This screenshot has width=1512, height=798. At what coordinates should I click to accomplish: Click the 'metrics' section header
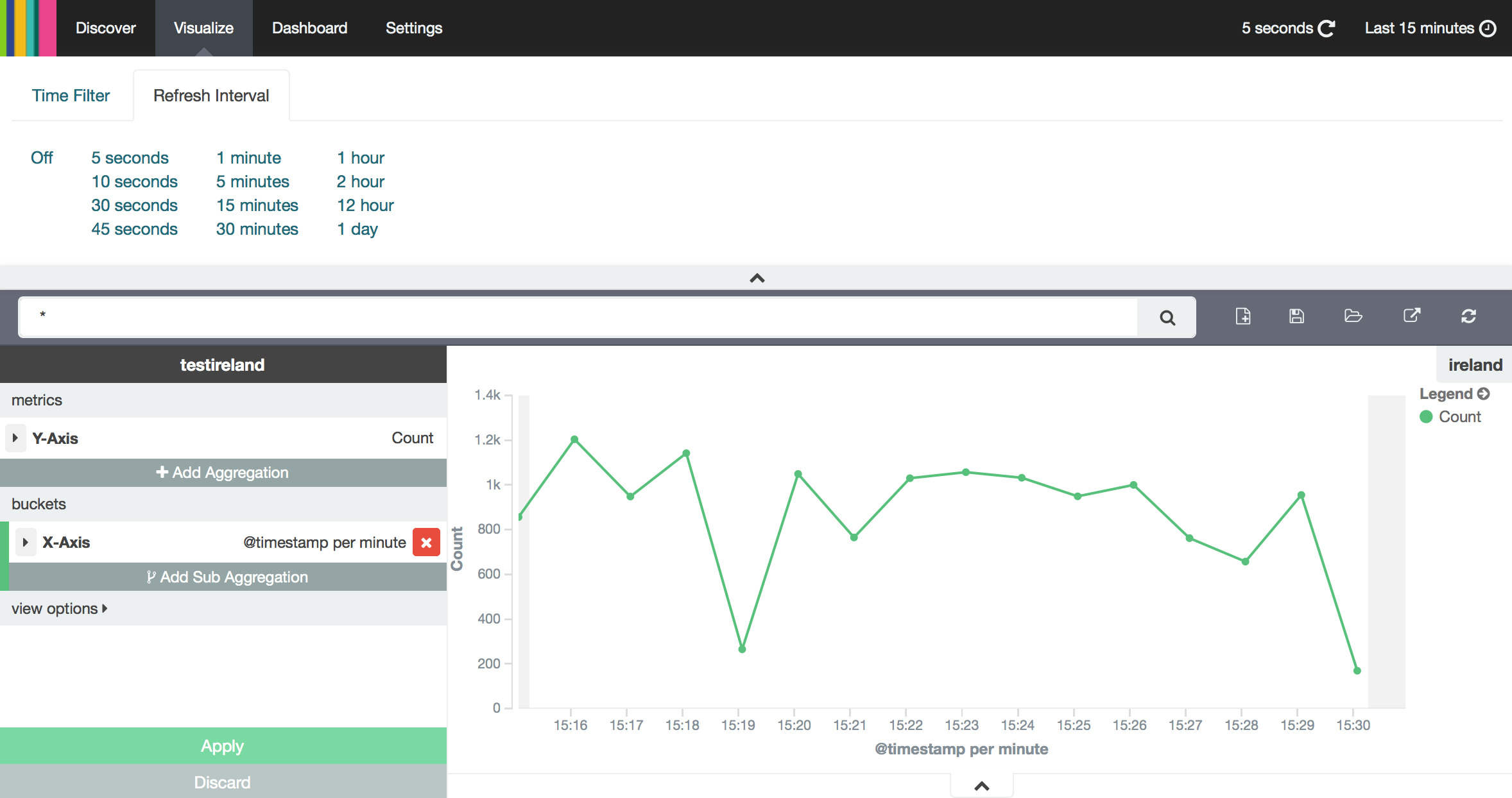[37, 400]
